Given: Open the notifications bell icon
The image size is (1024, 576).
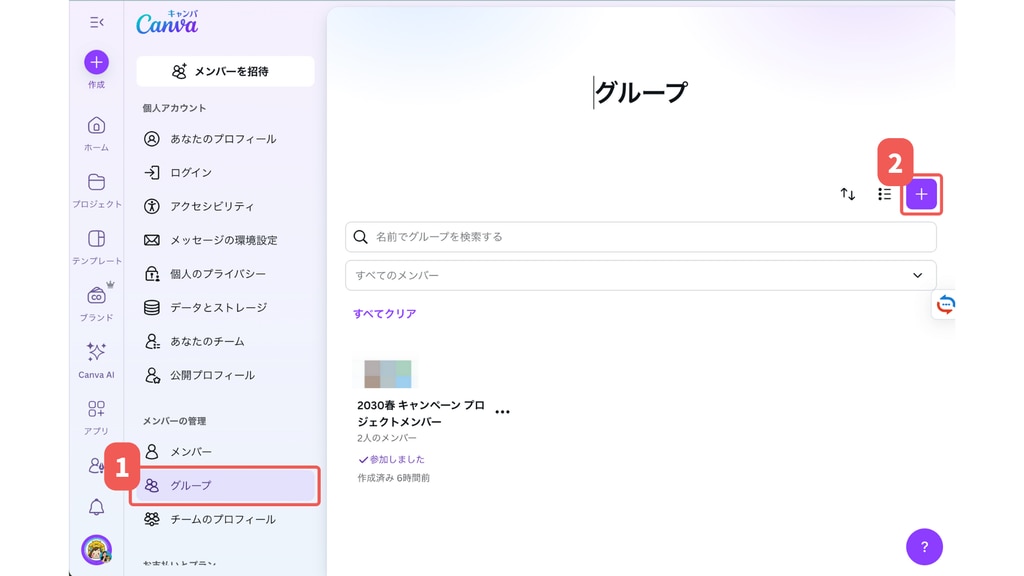Looking at the screenshot, I should pyautogui.click(x=96, y=507).
